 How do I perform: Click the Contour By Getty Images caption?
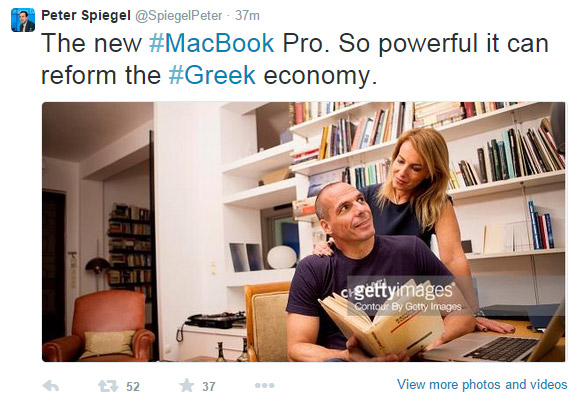(x=408, y=307)
